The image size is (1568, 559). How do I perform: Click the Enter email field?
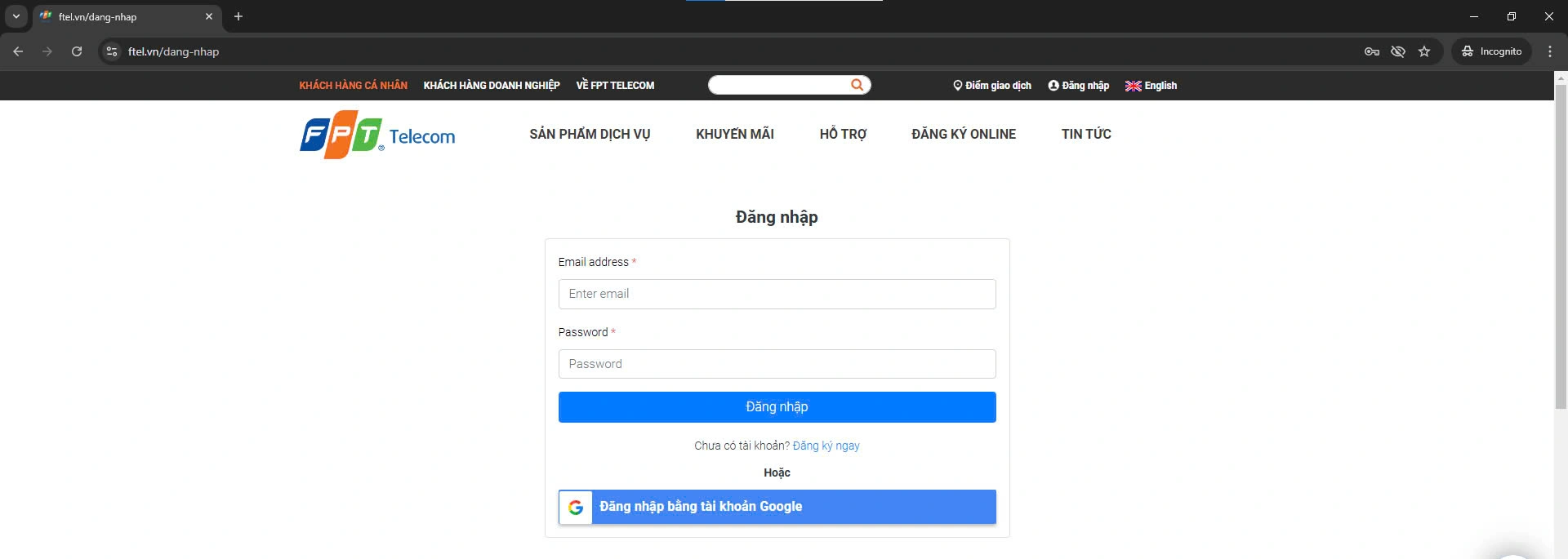[777, 294]
